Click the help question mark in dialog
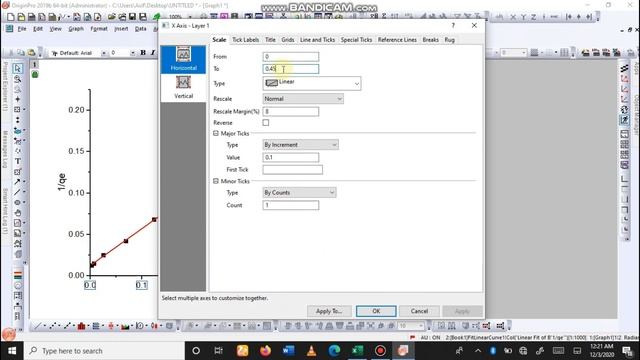 pos(453,25)
